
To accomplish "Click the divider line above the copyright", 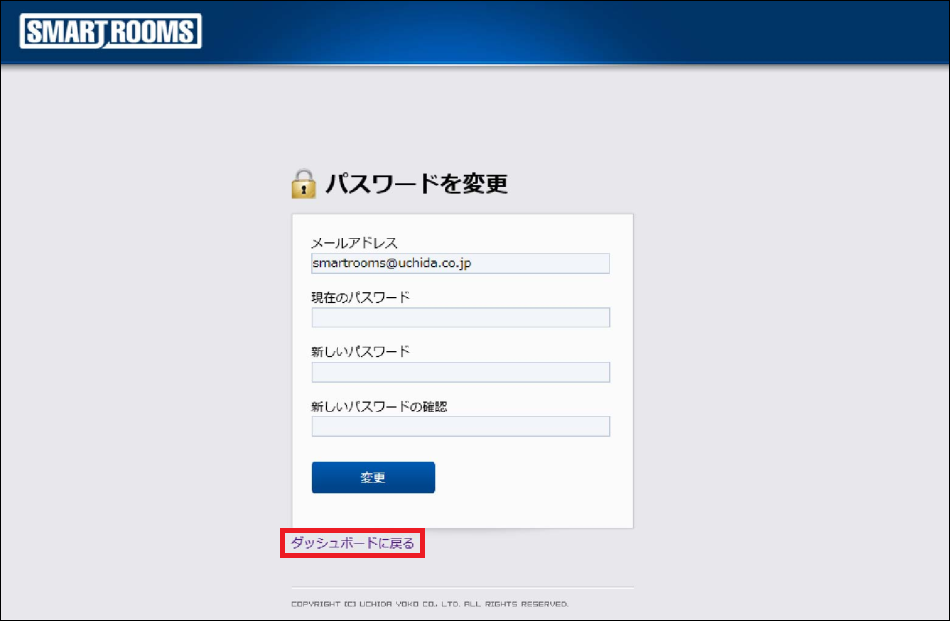I will point(462,587).
